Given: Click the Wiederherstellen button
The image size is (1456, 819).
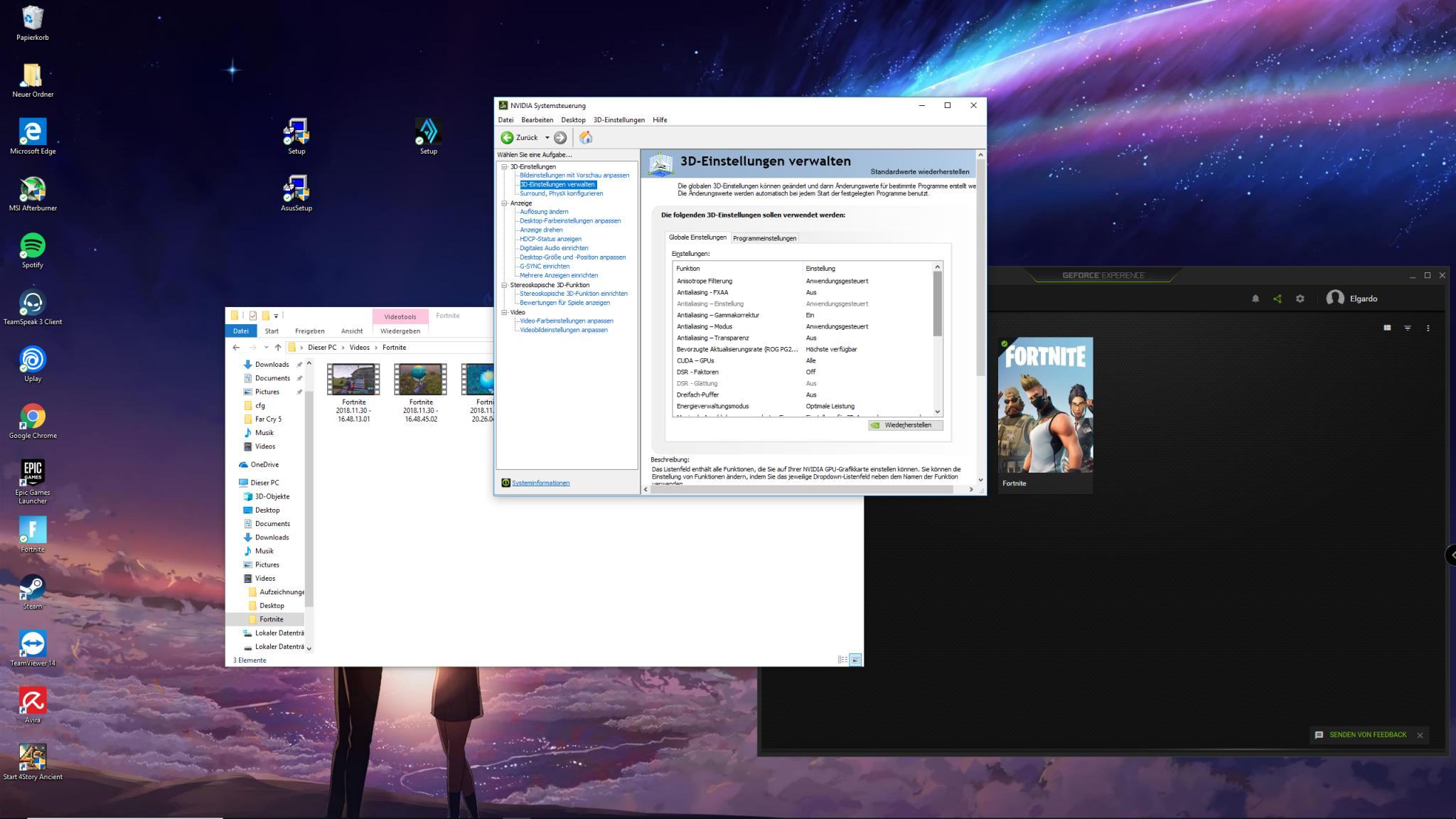Looking at the screenshot, I should point(906,425).
